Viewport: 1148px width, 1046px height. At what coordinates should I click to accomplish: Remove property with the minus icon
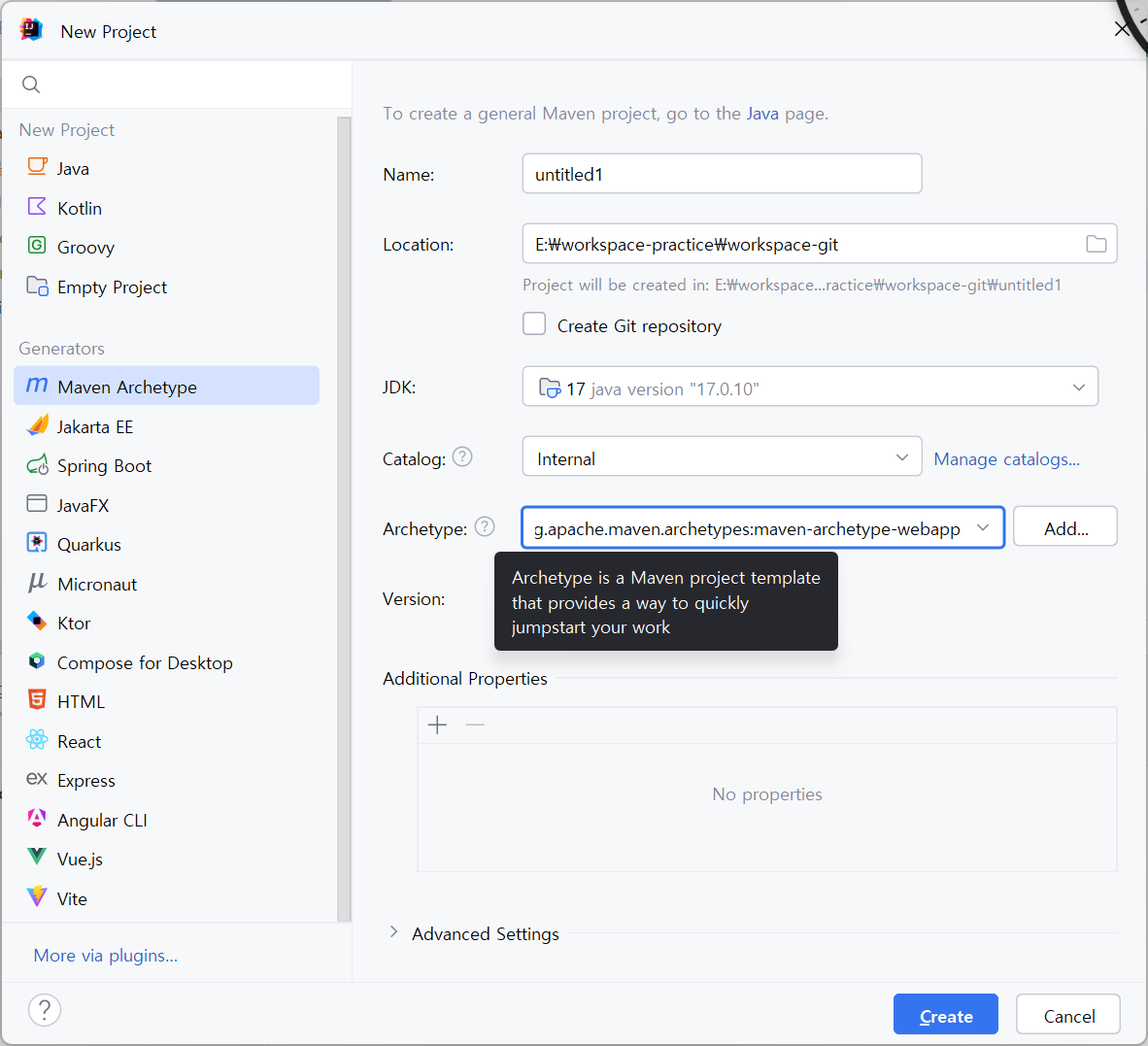click(x=475, y=725)
